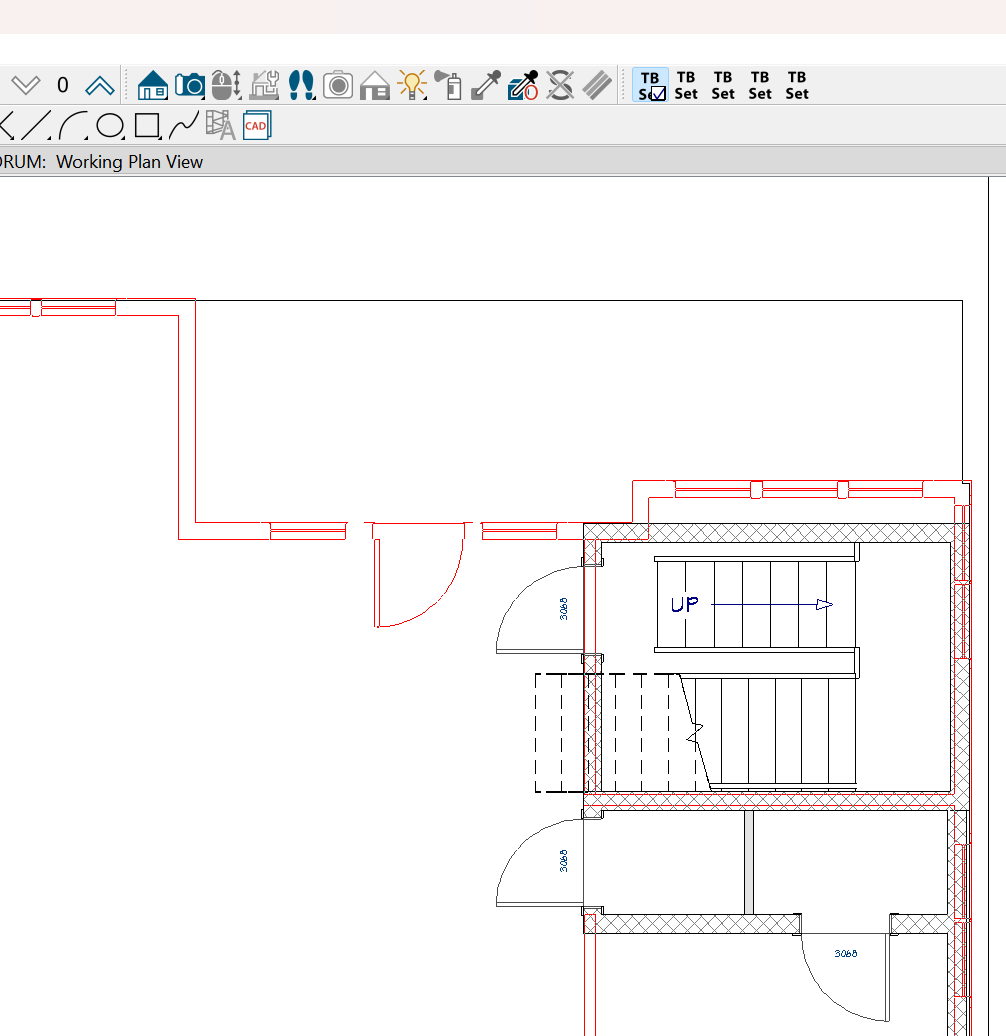Click the gray round-lens camera icon

pyautogui.click(x=338, y=85)
